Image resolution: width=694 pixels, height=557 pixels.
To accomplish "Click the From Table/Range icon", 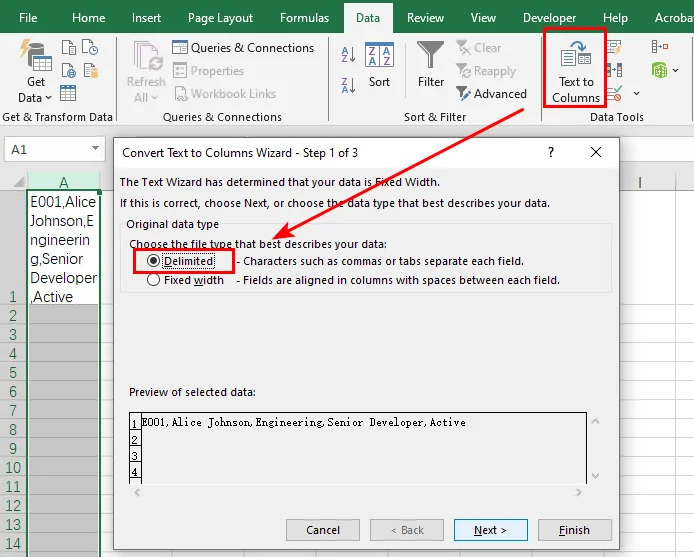I will click(68, 93).
